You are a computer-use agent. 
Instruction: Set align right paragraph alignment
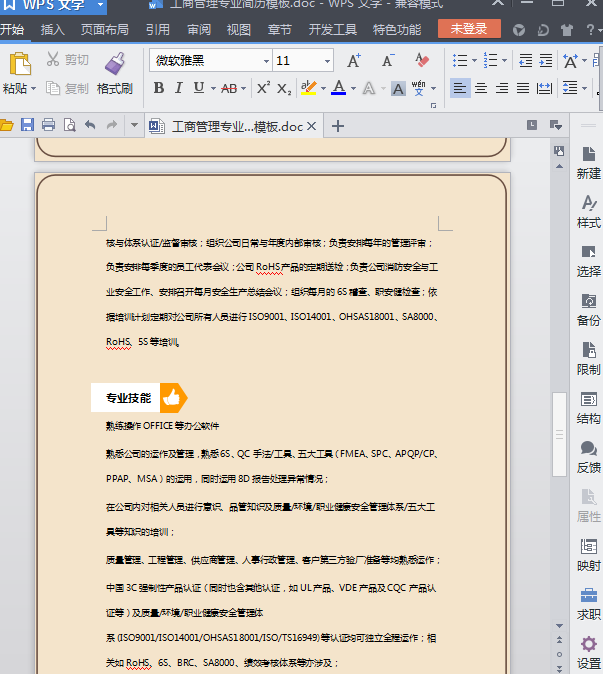[502, 88]
